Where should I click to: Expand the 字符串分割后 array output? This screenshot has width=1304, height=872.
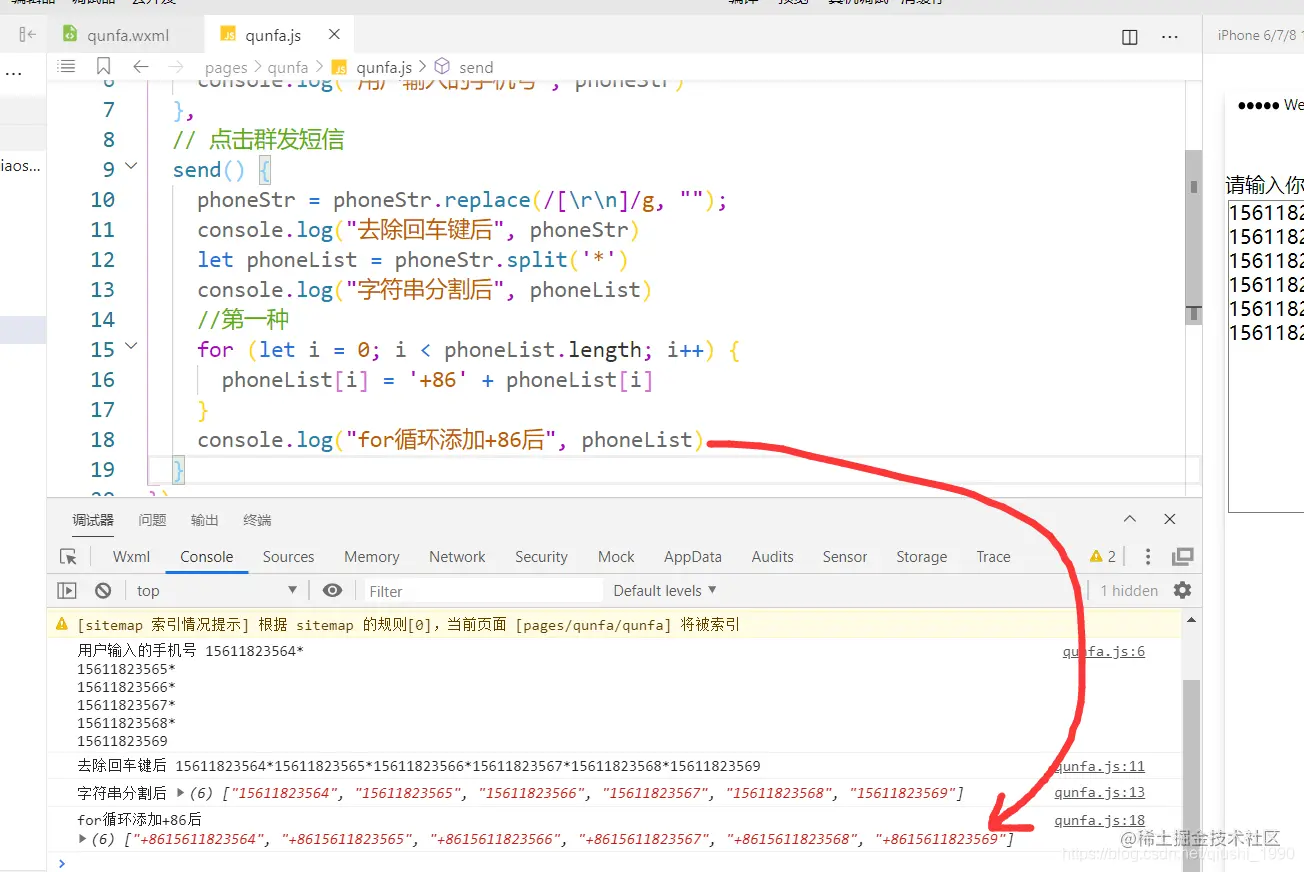coord(181,793)
